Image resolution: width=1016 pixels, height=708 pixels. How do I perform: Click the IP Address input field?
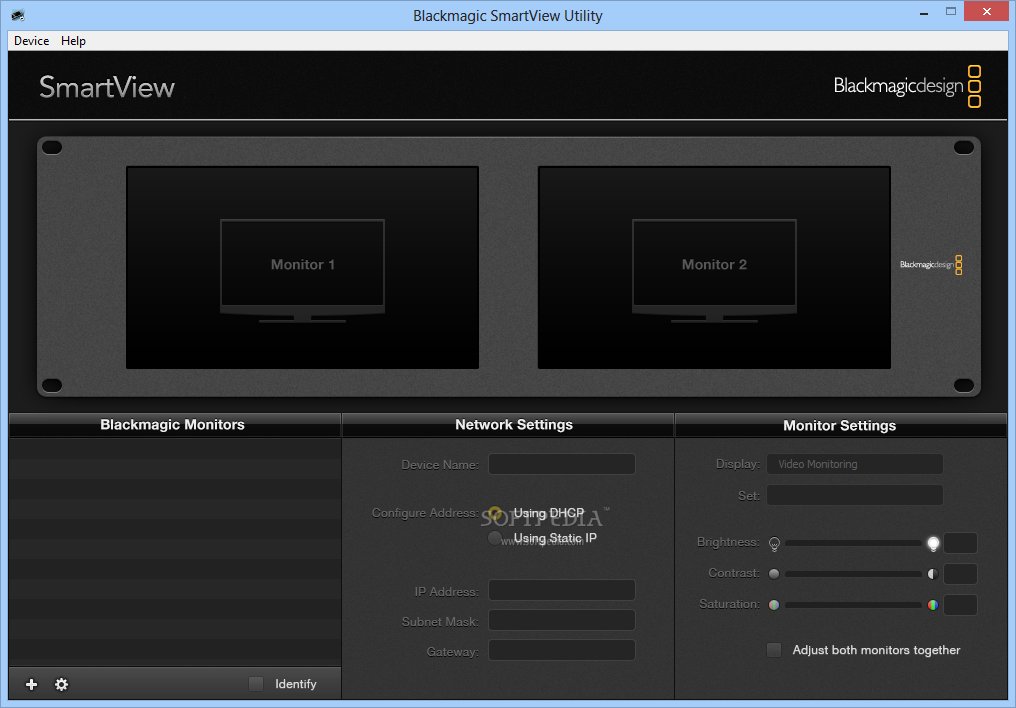tap(562, 591)
